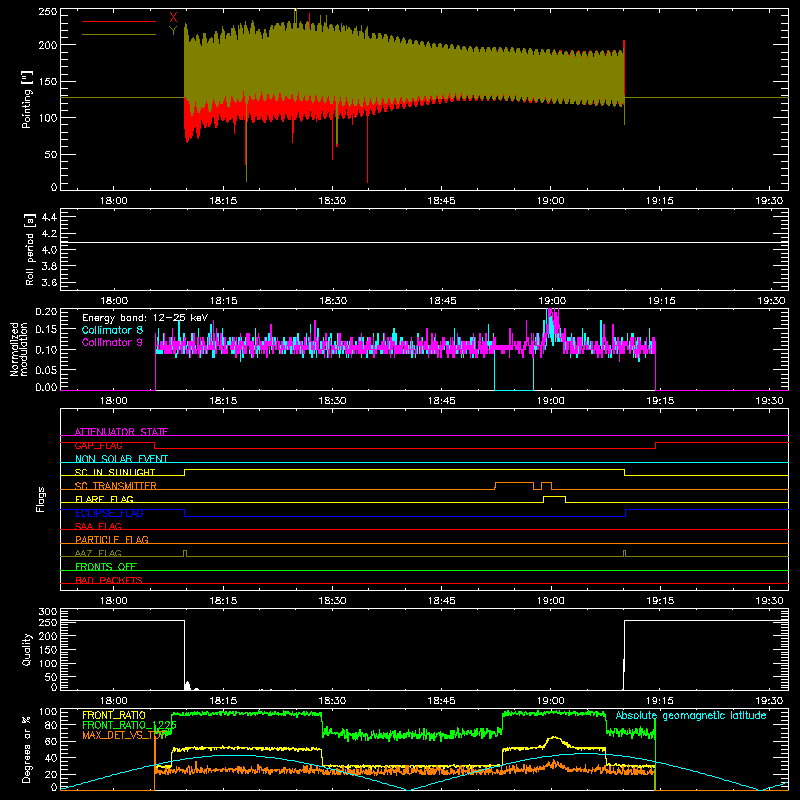800x800 pixels.
Task: Click the 300 Quality y-axis tick
Action: click(x=48, y=612)
